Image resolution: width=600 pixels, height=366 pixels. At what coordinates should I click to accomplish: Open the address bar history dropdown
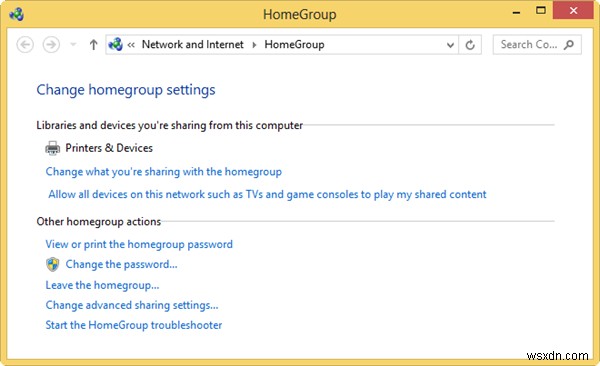tap(450, 45)
